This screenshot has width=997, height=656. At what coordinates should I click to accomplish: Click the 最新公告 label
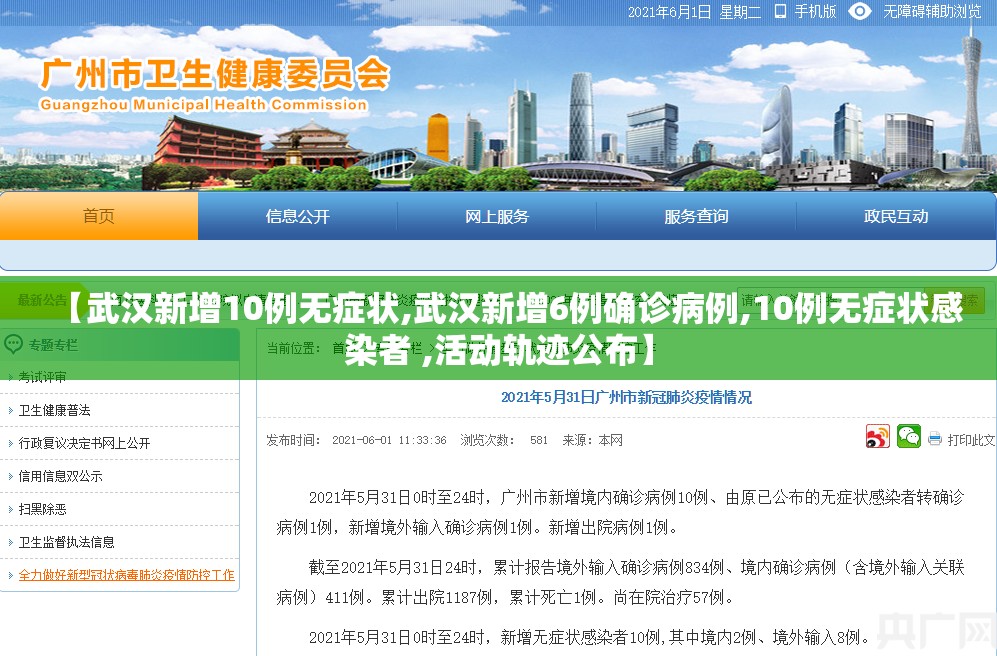(42, 300)
